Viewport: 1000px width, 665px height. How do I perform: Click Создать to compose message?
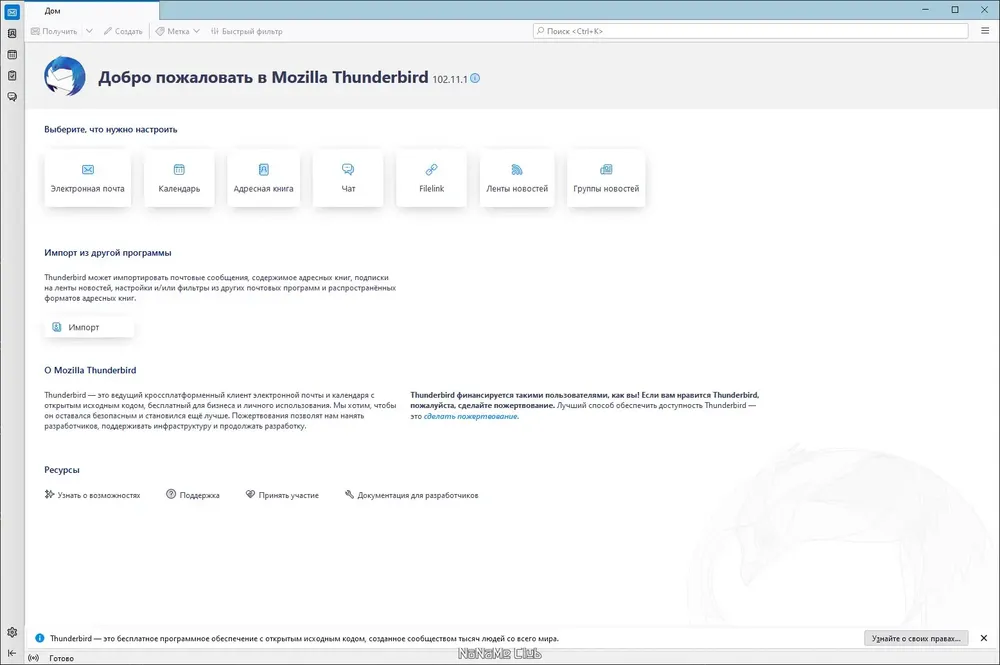point(123,31)
